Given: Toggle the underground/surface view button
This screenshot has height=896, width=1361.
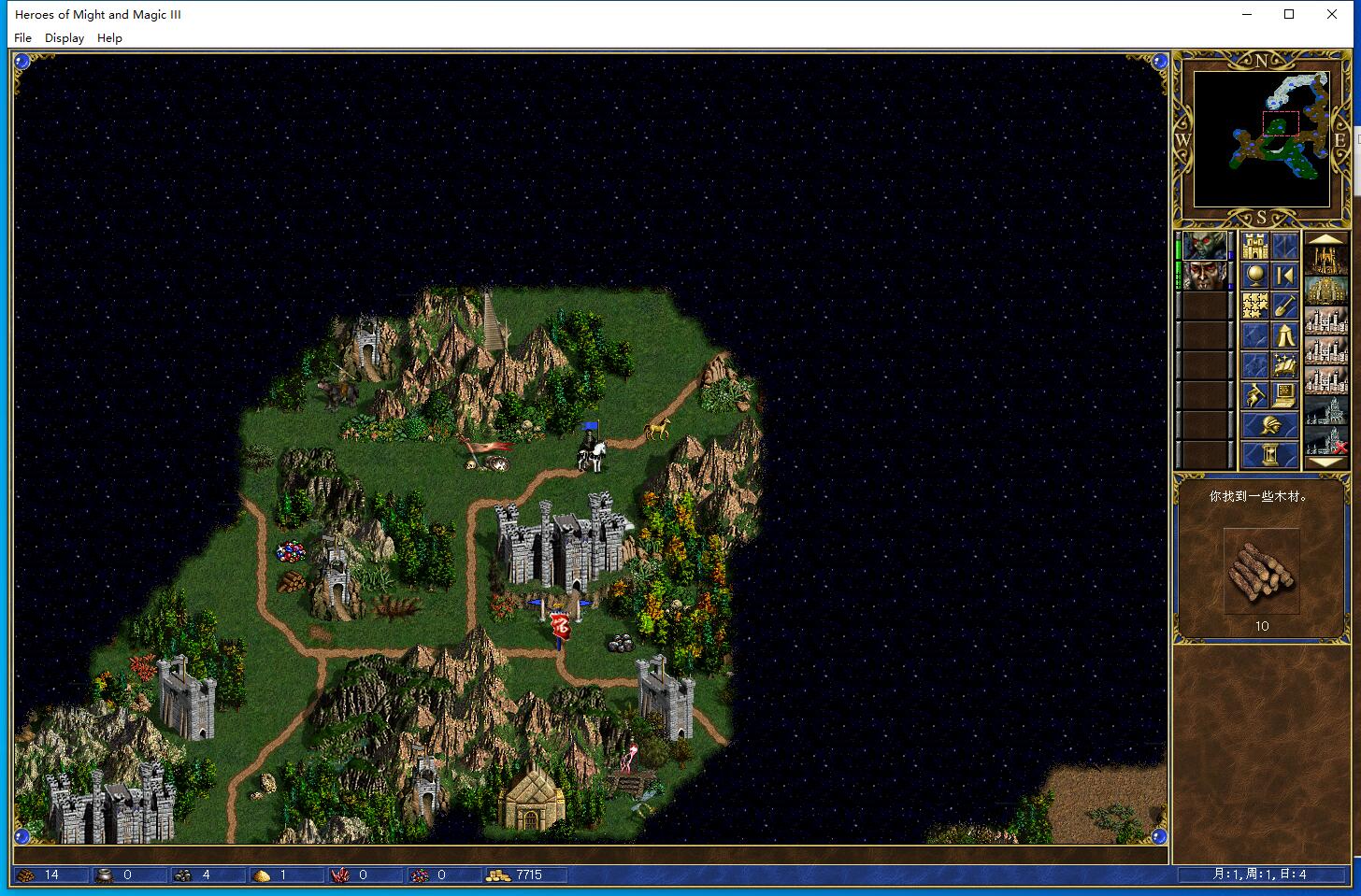Looking at the screenshot, I should click(x=1284, y=246).
